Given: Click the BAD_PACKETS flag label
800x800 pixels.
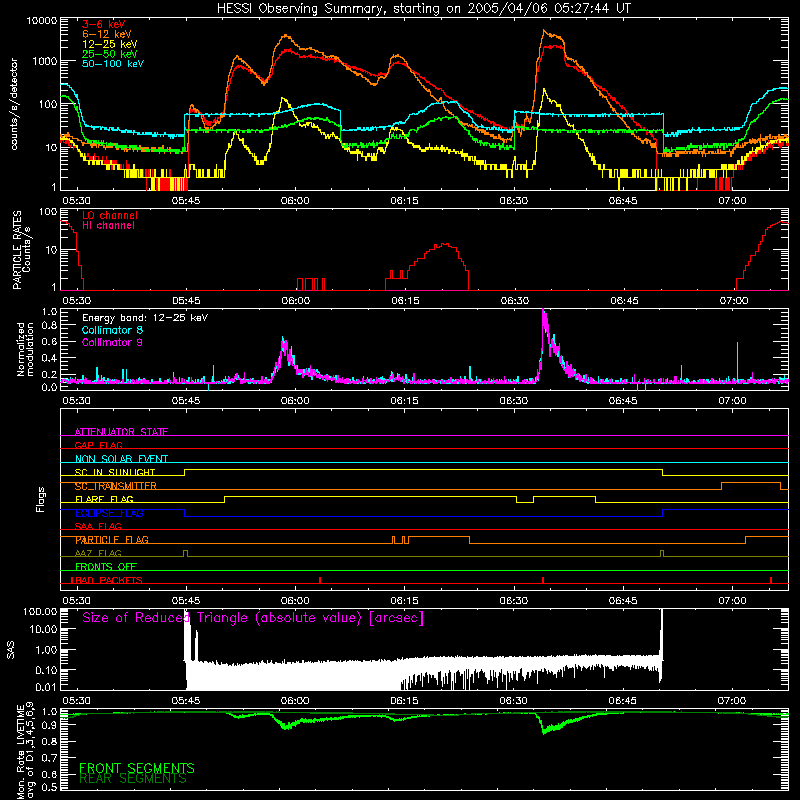Looking at the screenshot, I should (x=107, y=580).
